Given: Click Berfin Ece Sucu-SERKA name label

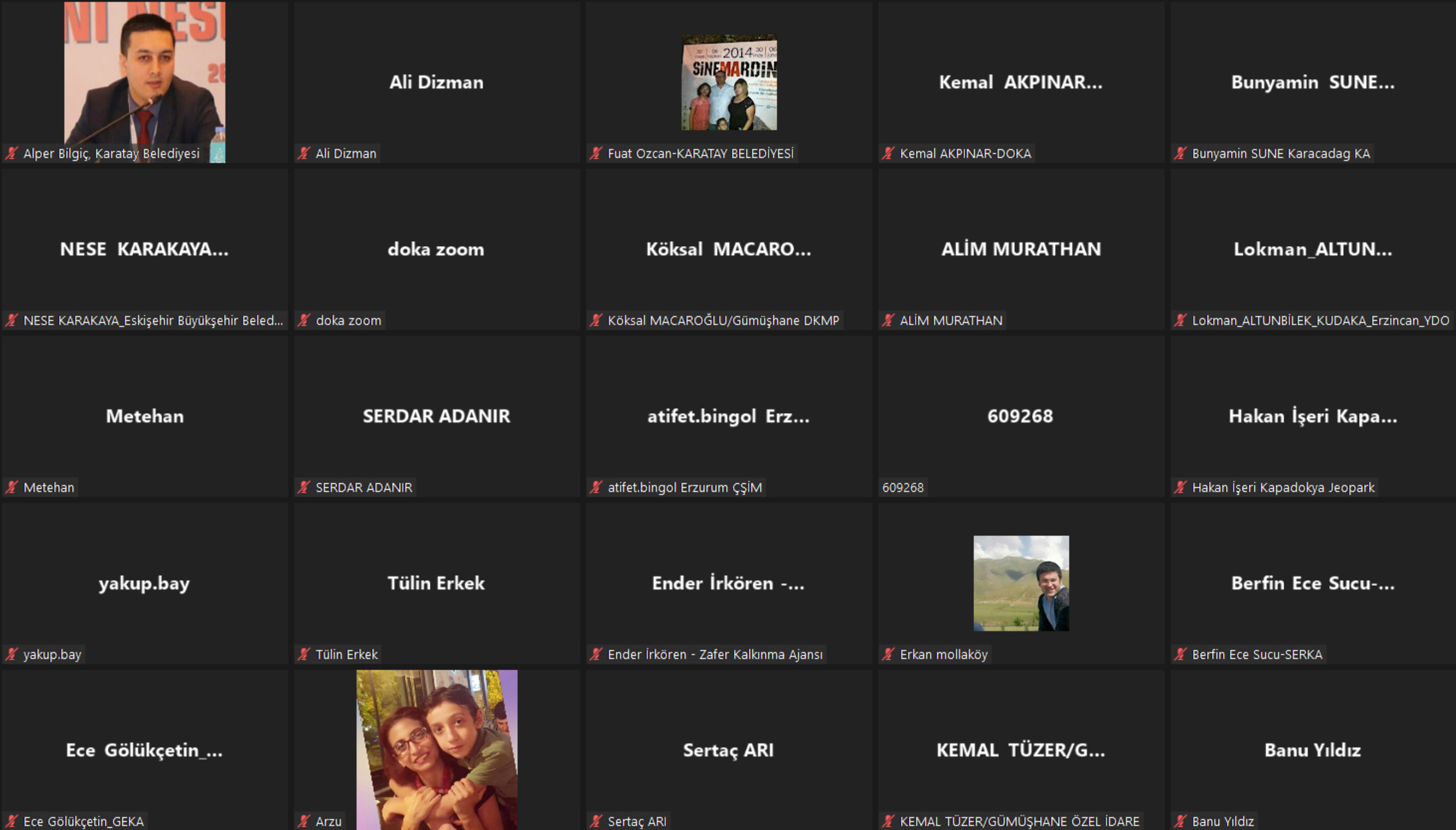Looking at the screenshot, I should point(1256,654).
